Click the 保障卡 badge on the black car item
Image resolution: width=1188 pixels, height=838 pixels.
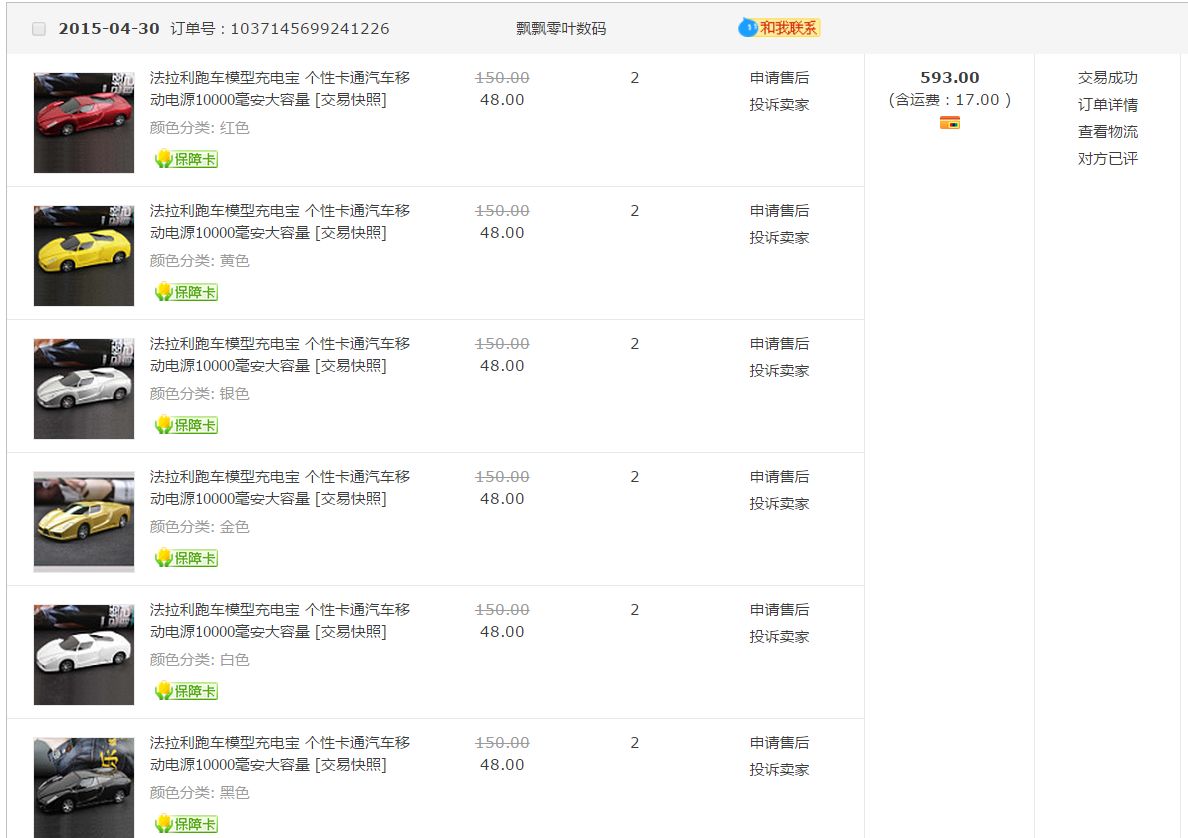[x=187, y=824]
